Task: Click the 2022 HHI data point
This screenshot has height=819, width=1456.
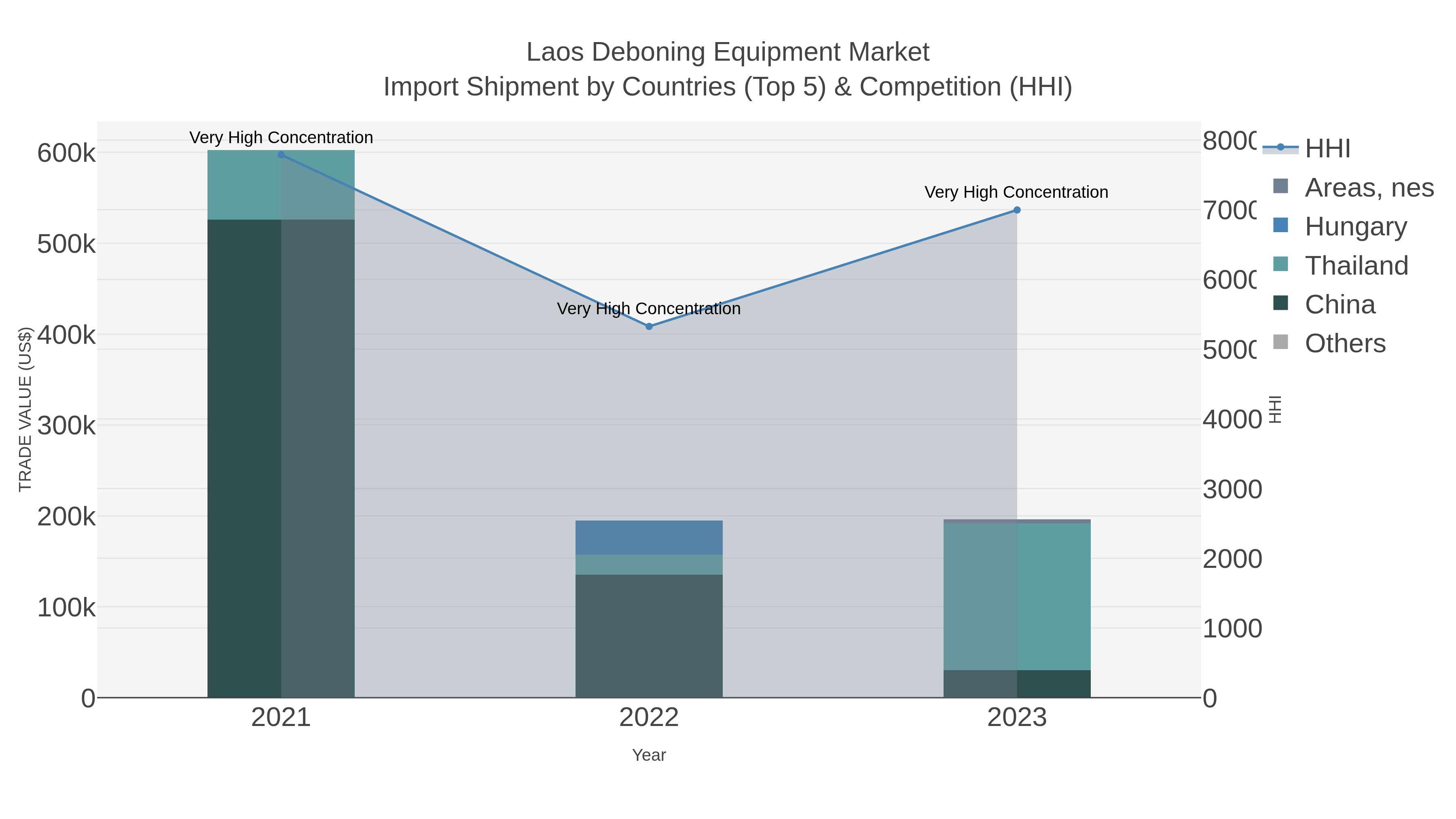Action: 649,326
